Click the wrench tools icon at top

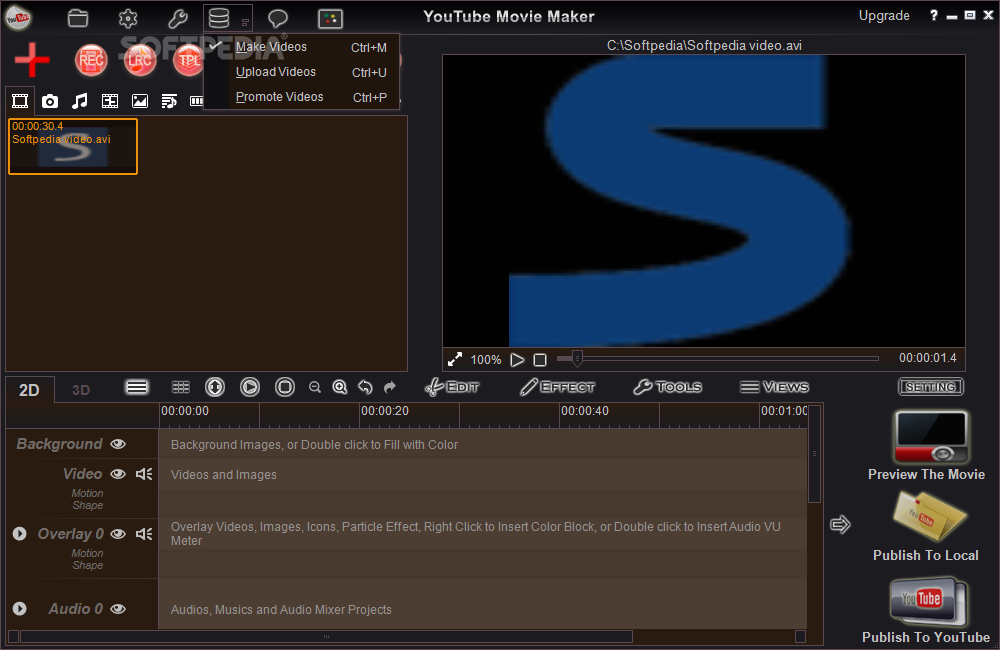click(x=178, y=18)
